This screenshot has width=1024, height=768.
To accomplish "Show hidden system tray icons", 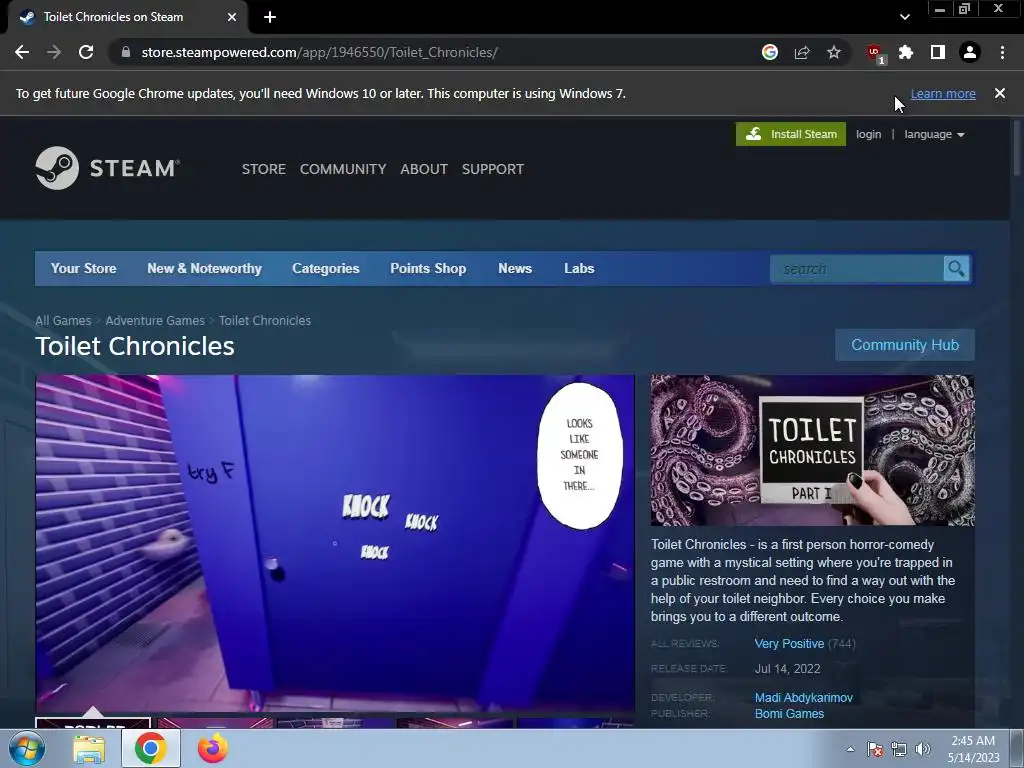I will click(850, 749).
